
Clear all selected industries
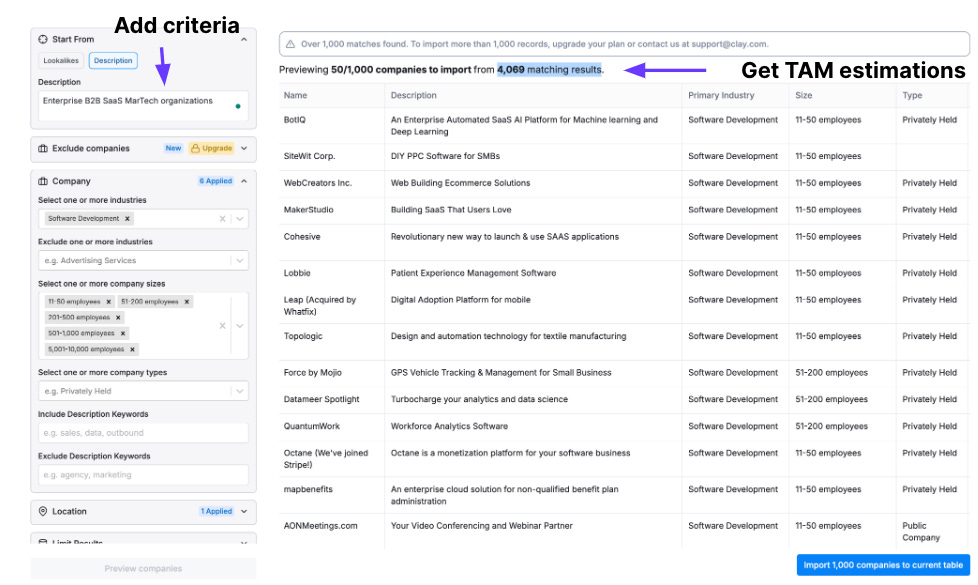pyautogui.click(x=222, y=219)
